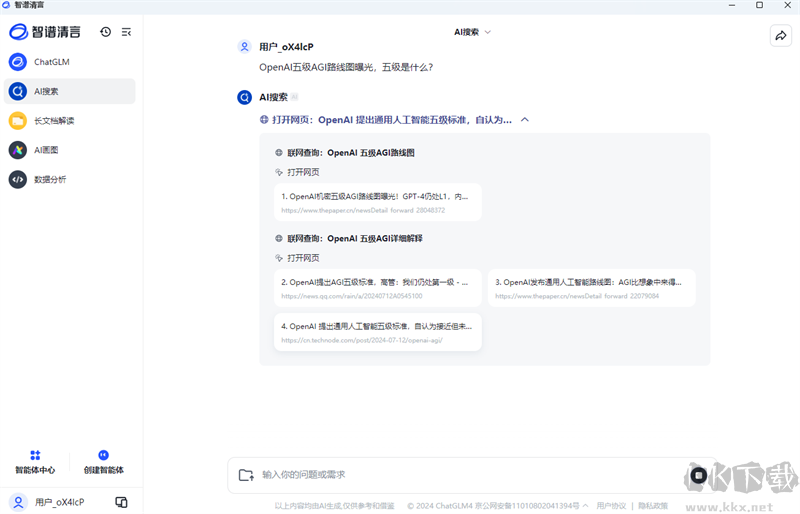Click the 数据分析 code icon
800x514 pixels.
18,180
